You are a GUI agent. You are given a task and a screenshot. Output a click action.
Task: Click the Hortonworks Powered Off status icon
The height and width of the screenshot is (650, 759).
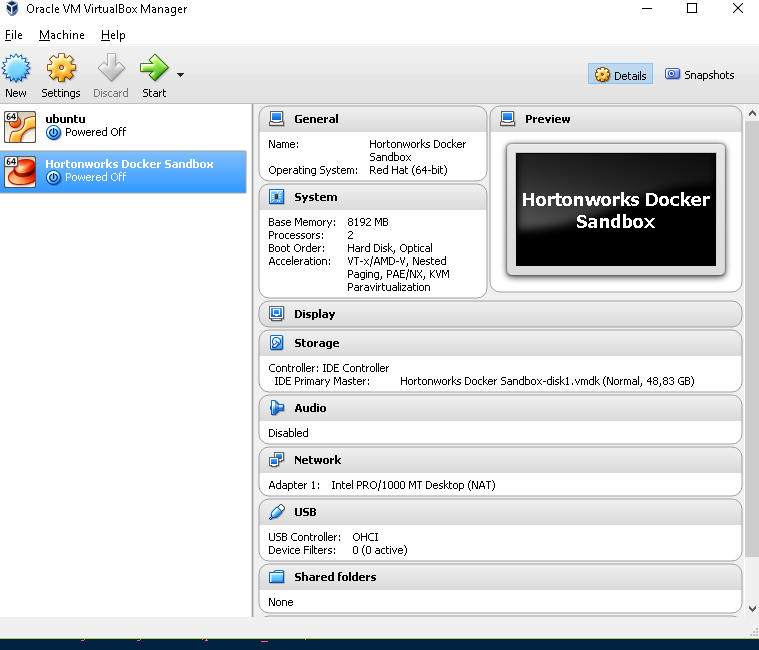53,178
